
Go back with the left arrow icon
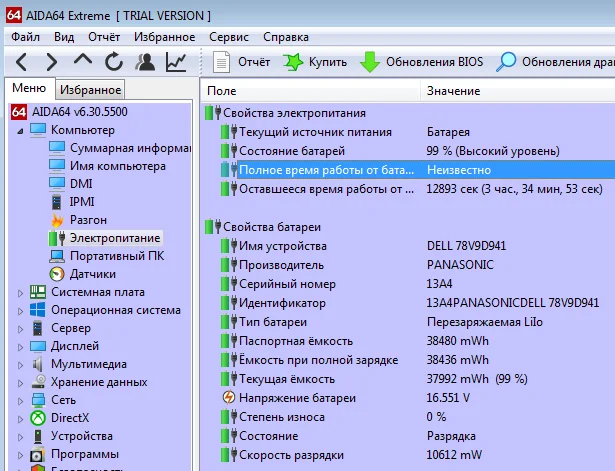22,62
